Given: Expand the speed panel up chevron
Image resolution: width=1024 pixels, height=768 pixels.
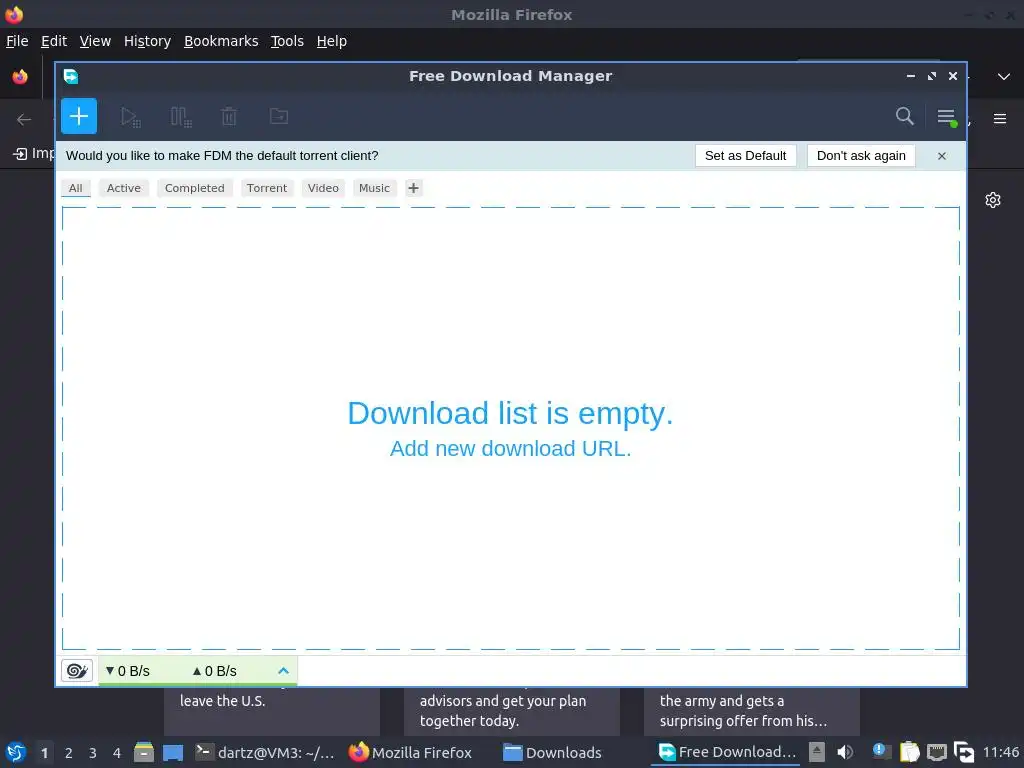Looking at the screenshot, I should click(x=283, y=671).
